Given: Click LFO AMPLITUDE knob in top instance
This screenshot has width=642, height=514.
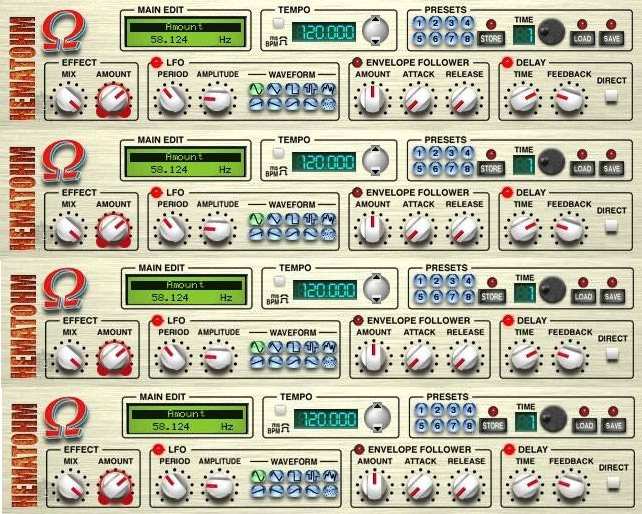Looking at the screenshot, I should click(217, 99).
